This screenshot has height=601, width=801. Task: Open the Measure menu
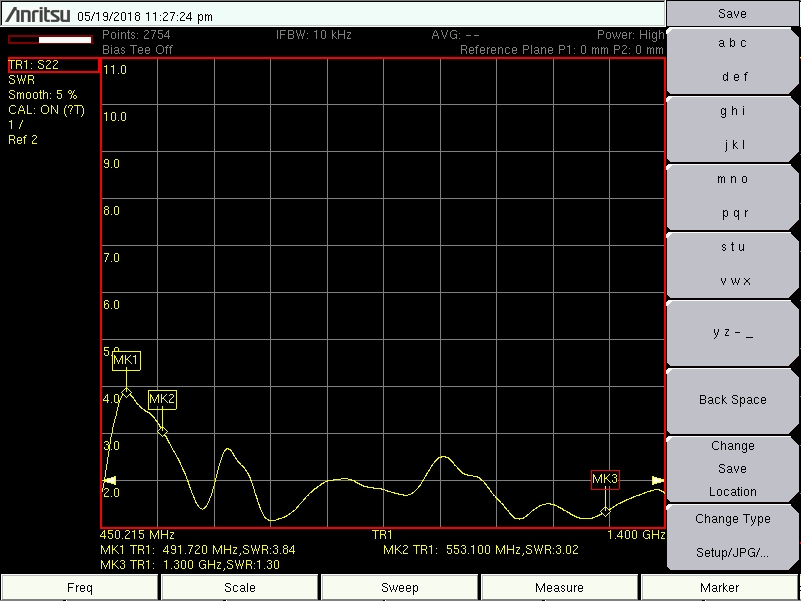(x=560, y=588)
